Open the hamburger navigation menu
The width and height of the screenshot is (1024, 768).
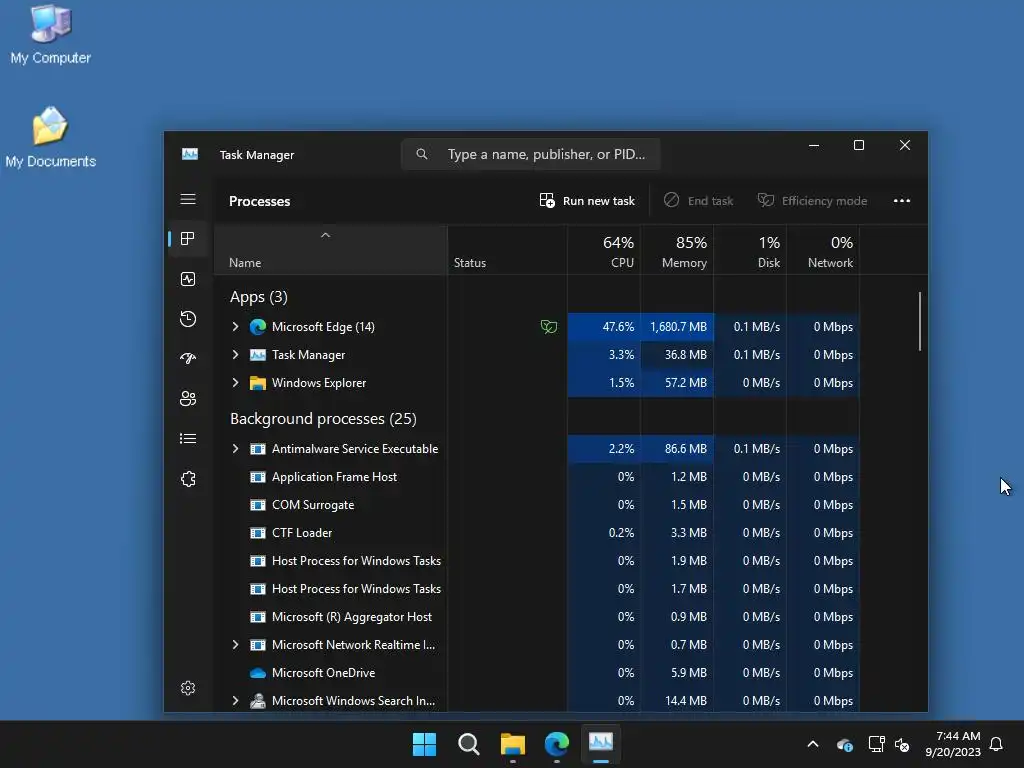[188, 199]
